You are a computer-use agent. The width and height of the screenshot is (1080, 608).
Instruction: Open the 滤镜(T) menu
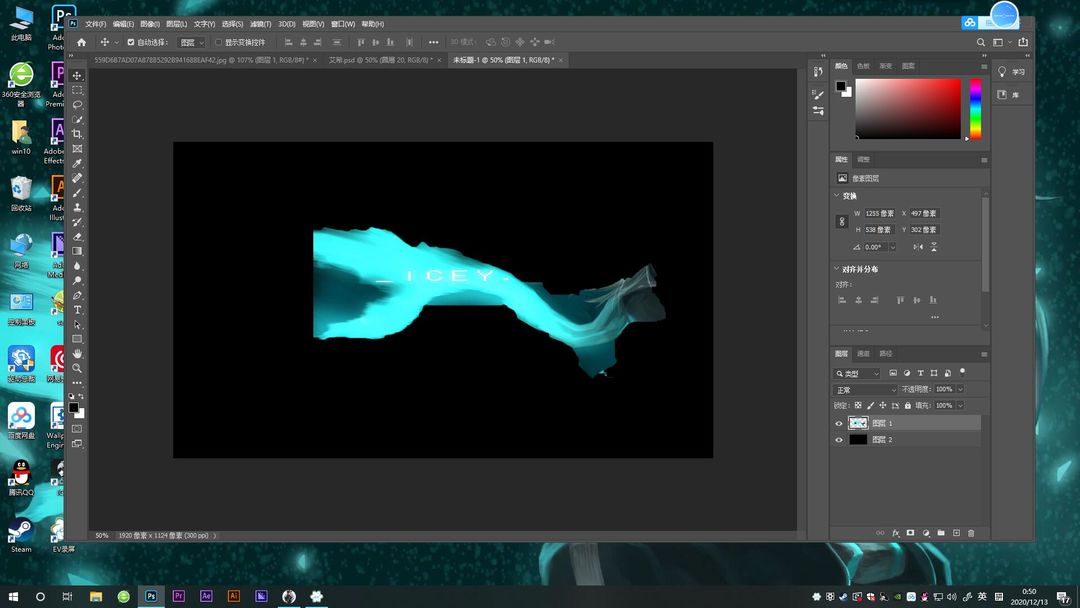coord(260,24)
